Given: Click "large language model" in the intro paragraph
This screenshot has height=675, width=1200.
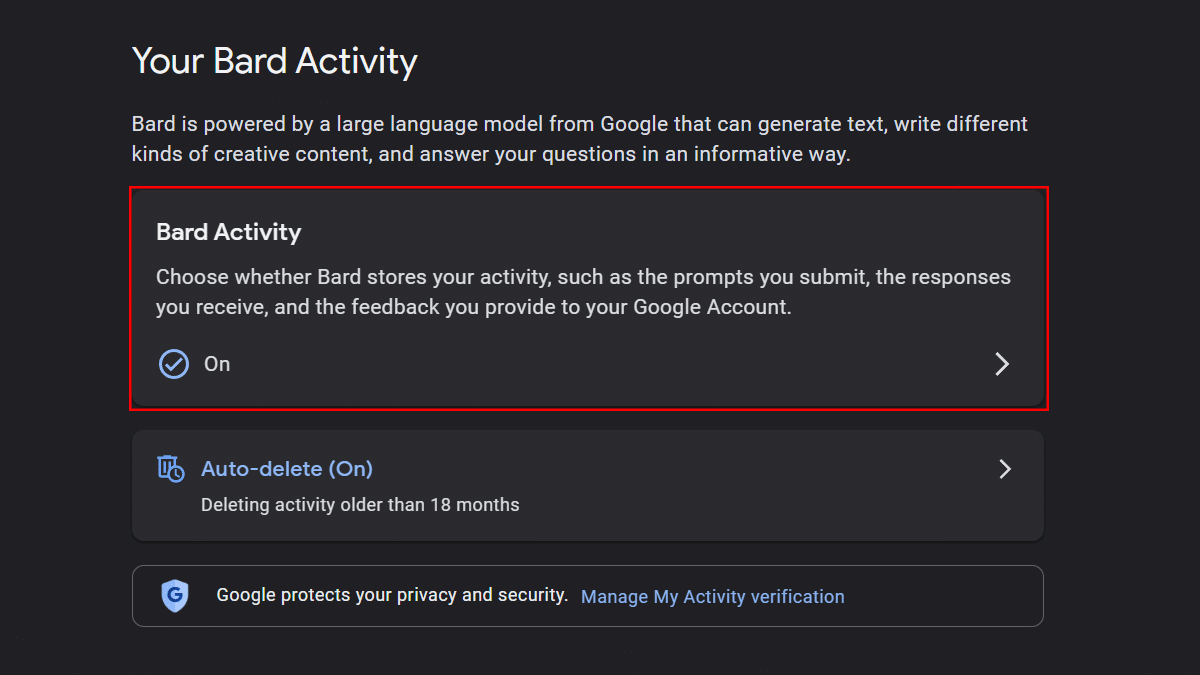Looking at the screenshot, I should (x=447, y=125).
